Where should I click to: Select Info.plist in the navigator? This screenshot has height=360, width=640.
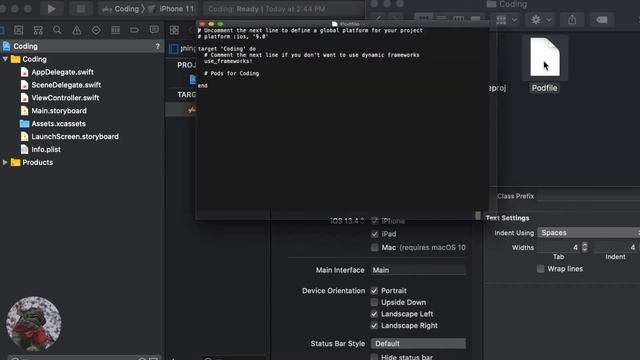(46, 150)
